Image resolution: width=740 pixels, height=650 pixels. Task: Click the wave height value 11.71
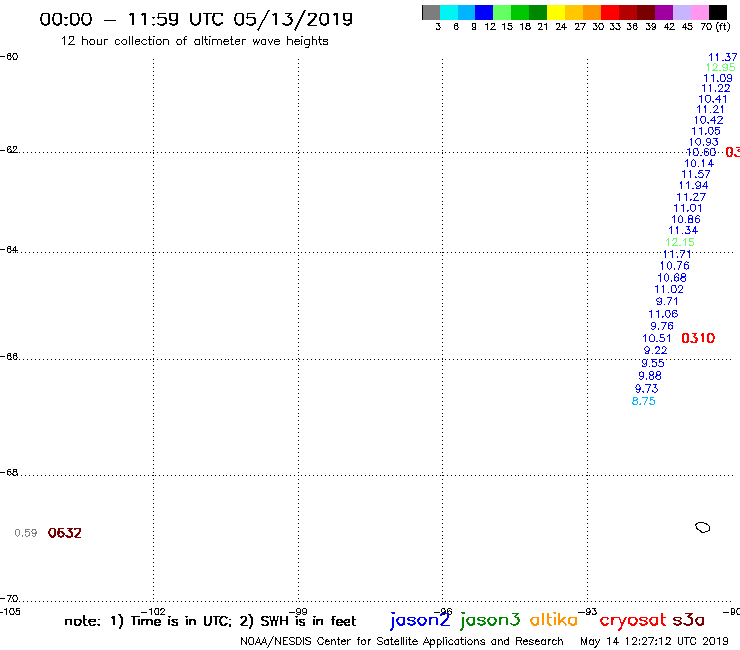pyautogui.click(x=677, y=254)
